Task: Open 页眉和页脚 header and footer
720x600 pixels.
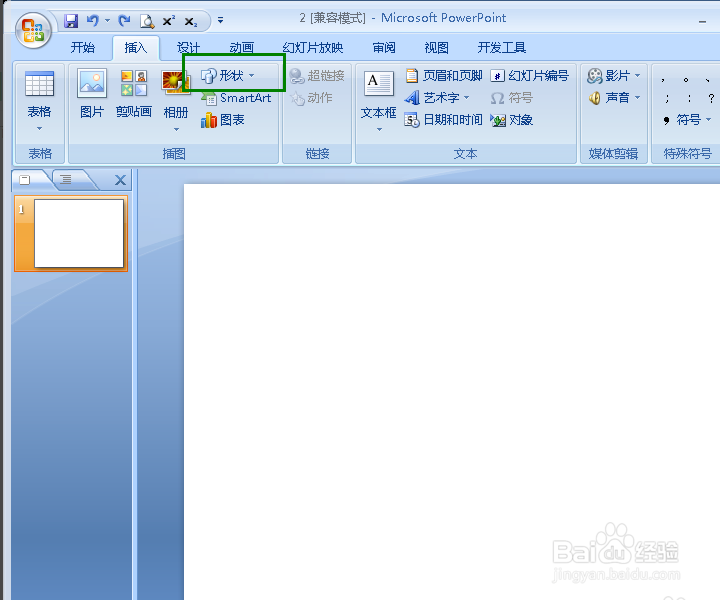Action: tap(444, 75)
